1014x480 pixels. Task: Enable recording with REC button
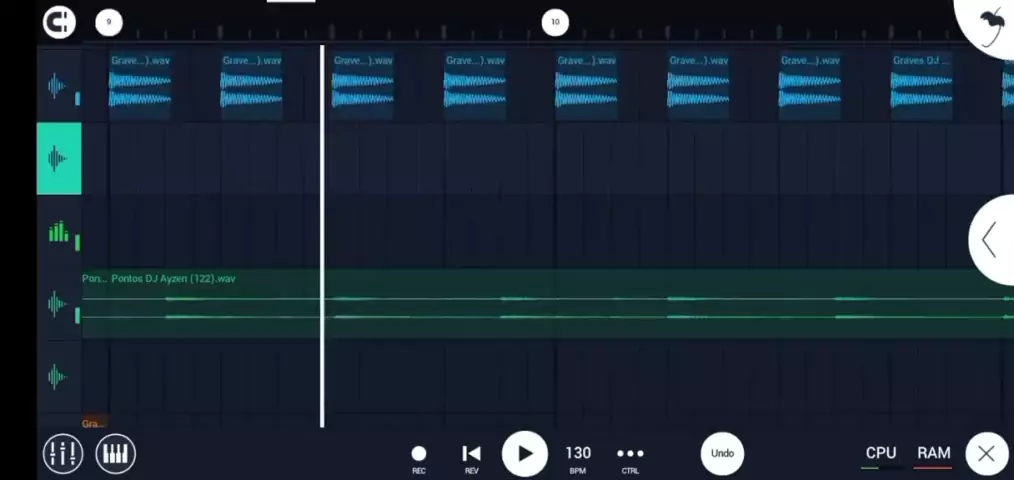(x=419, y=455)
